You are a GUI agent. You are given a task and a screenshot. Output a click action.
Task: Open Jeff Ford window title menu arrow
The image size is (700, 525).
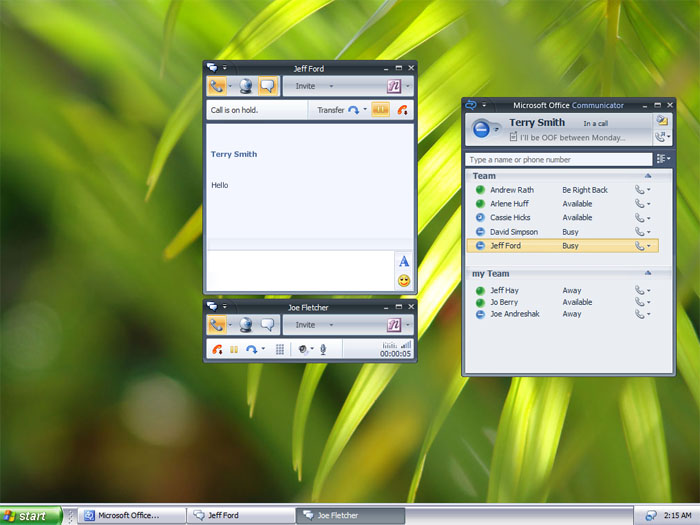(x=225, y=68)
